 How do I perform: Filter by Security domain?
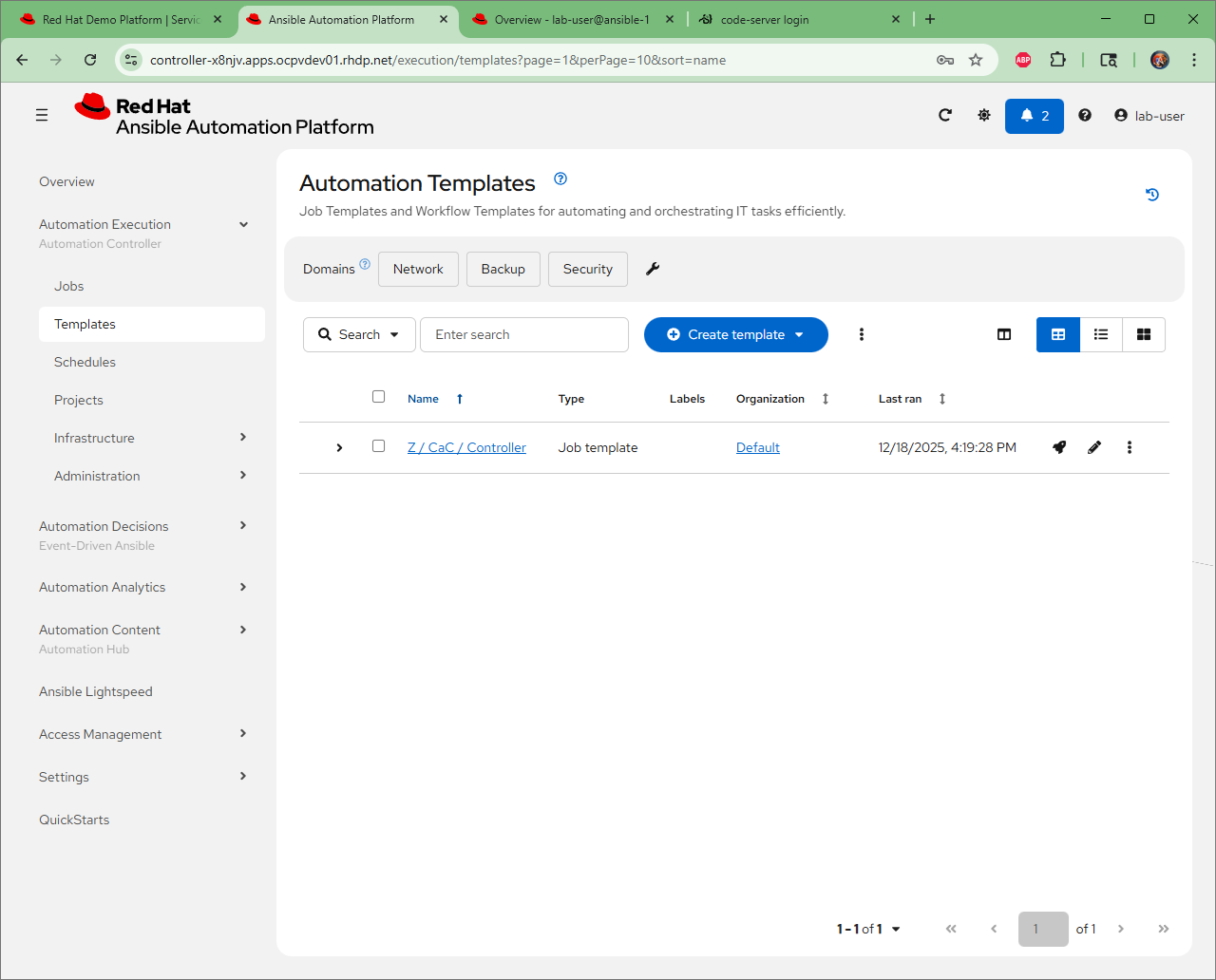pos(587,269)
